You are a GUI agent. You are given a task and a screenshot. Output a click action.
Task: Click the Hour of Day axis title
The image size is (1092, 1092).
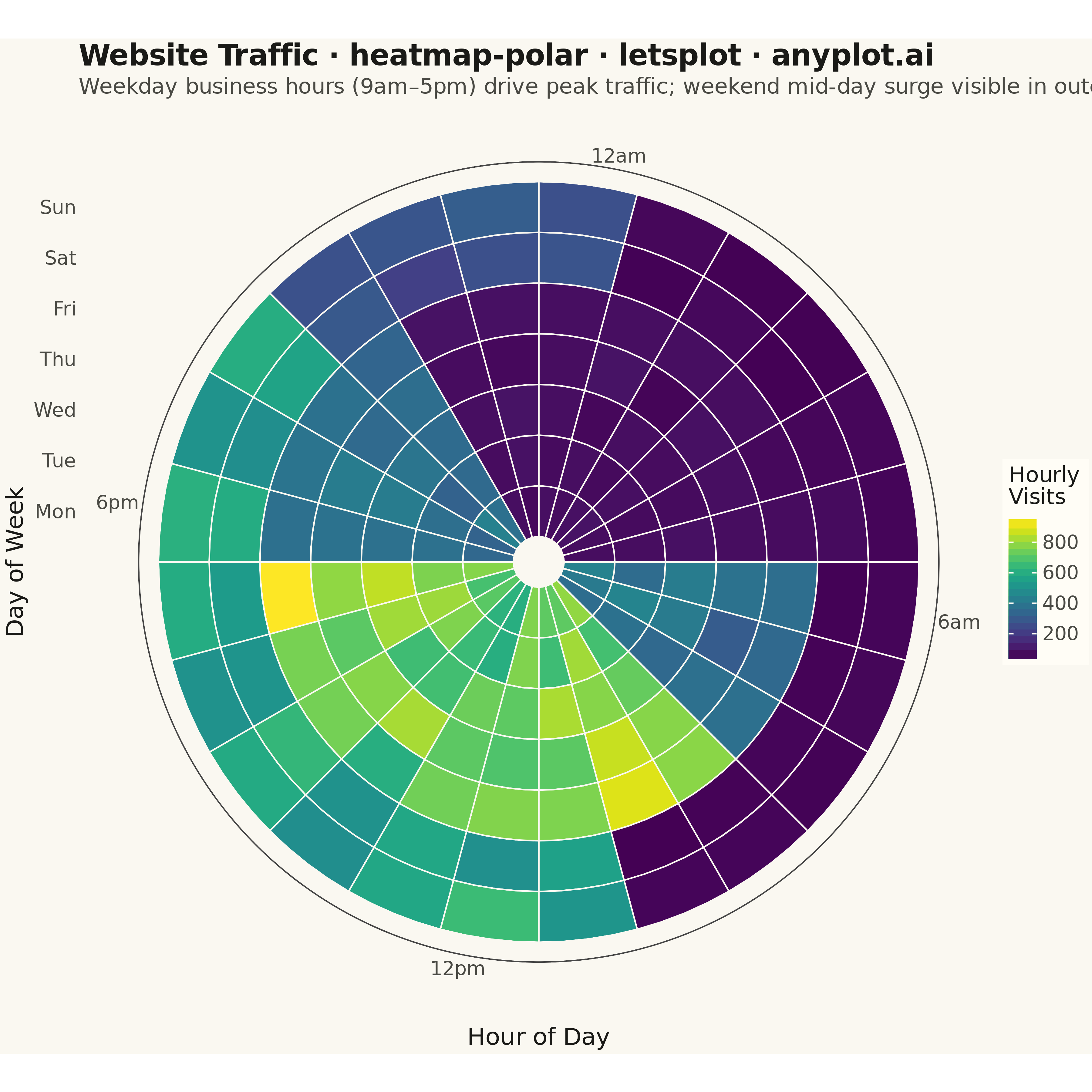coord(539,1037)
